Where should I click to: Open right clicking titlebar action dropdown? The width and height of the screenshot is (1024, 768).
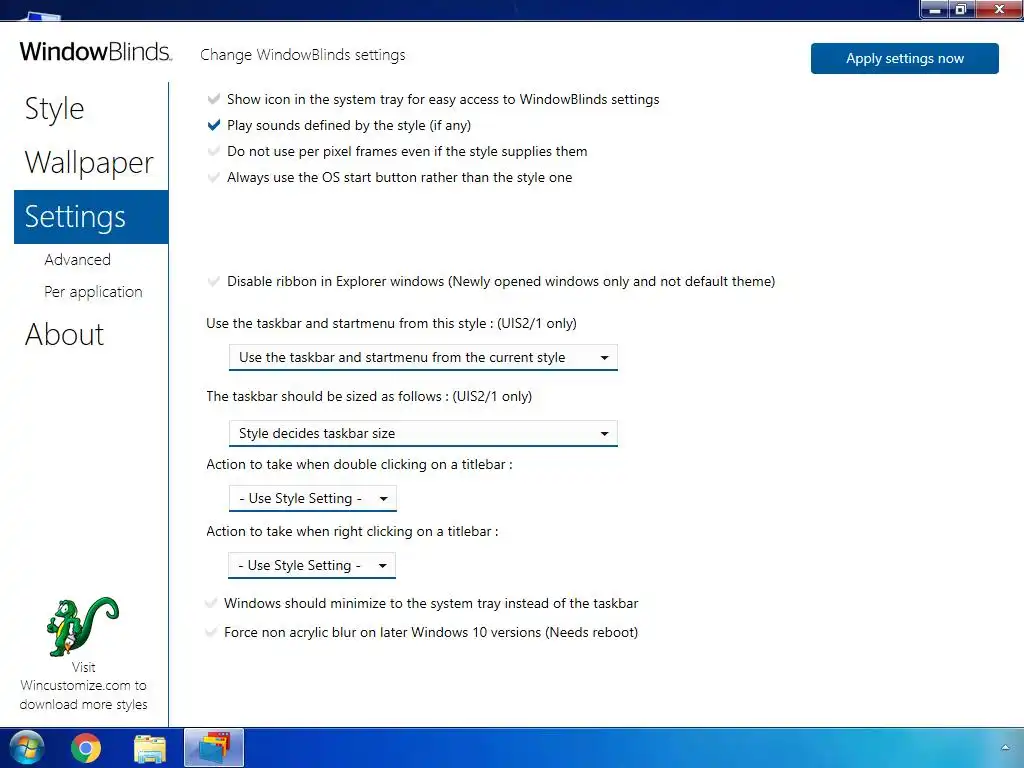(x=312, y=566)
